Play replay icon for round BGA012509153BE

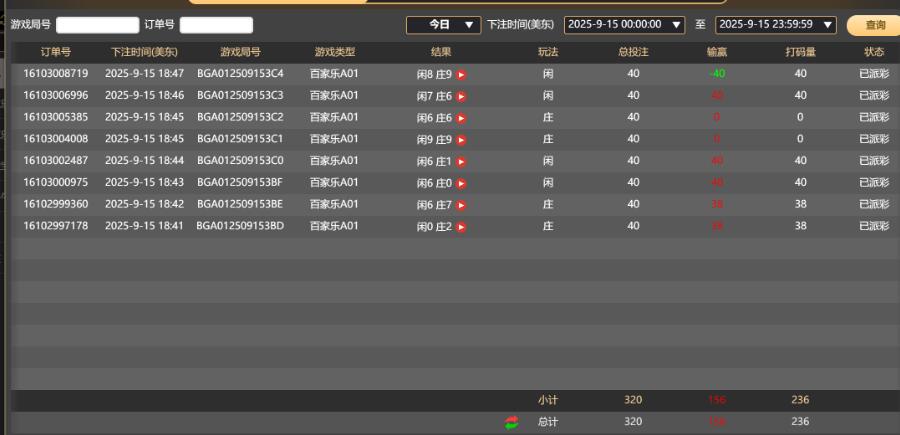[x=461, y=205]
